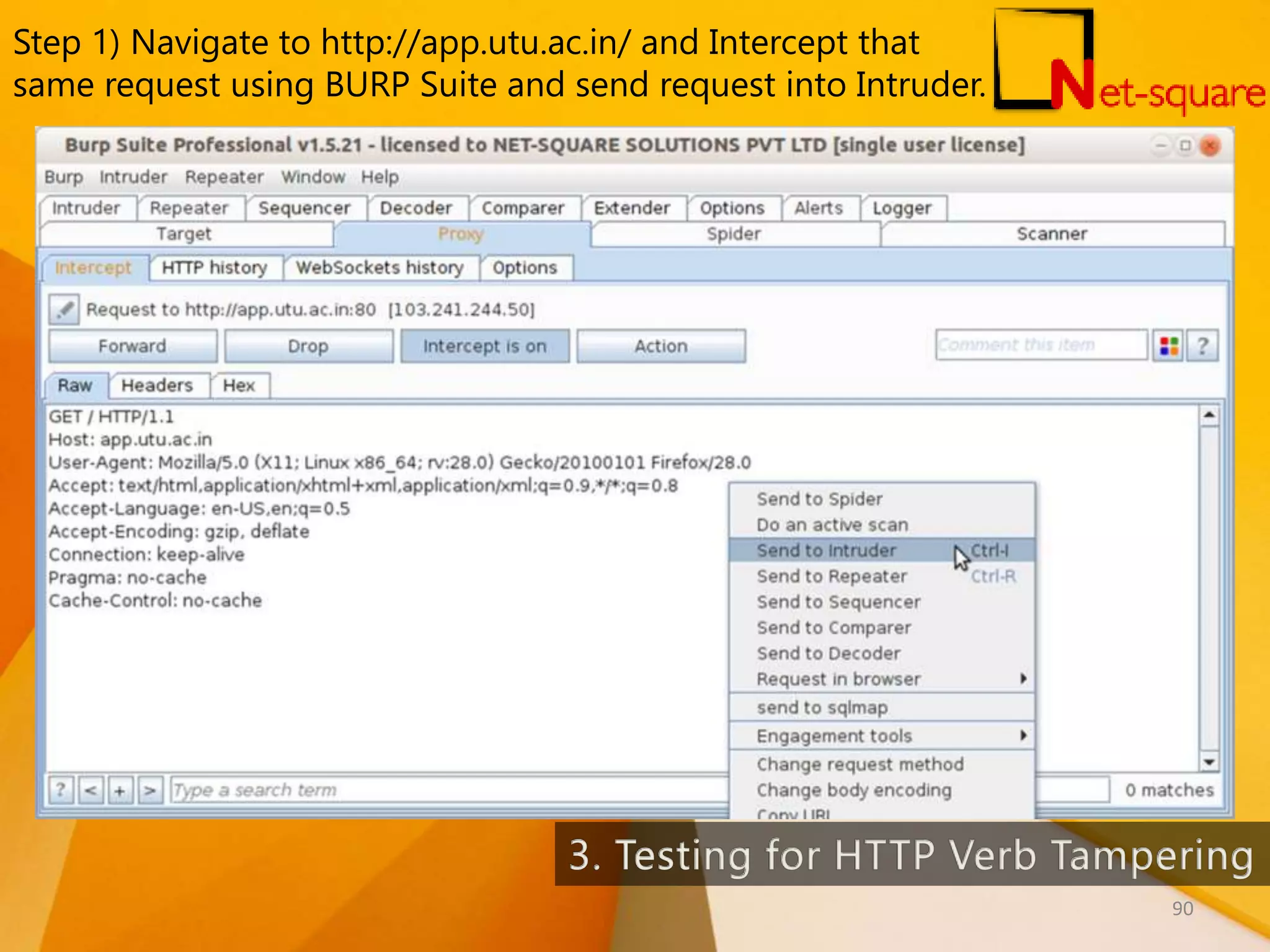Open the Action dropdown button

click(x=661, y=346)
